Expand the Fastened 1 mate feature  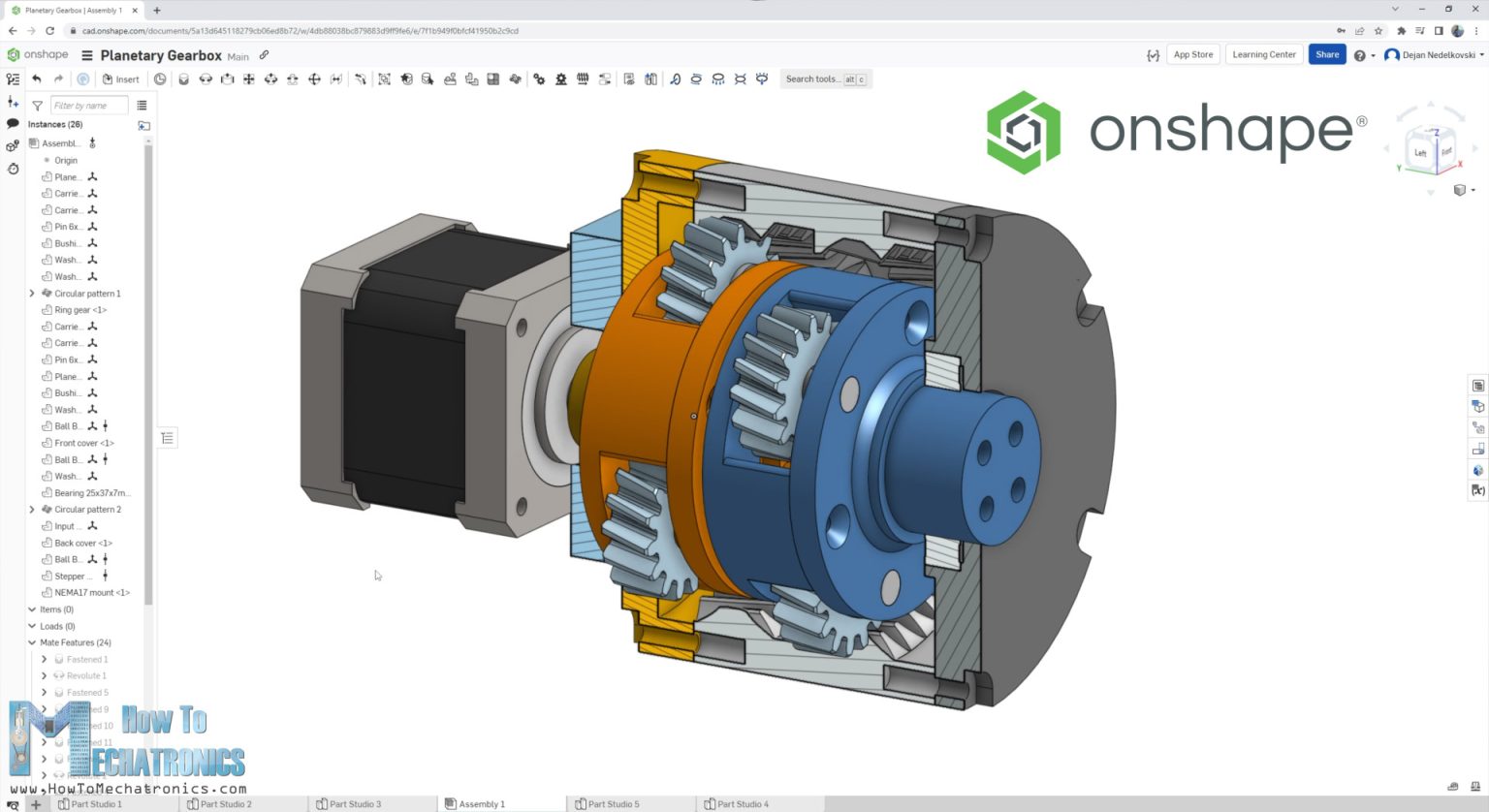coord(44,659)
